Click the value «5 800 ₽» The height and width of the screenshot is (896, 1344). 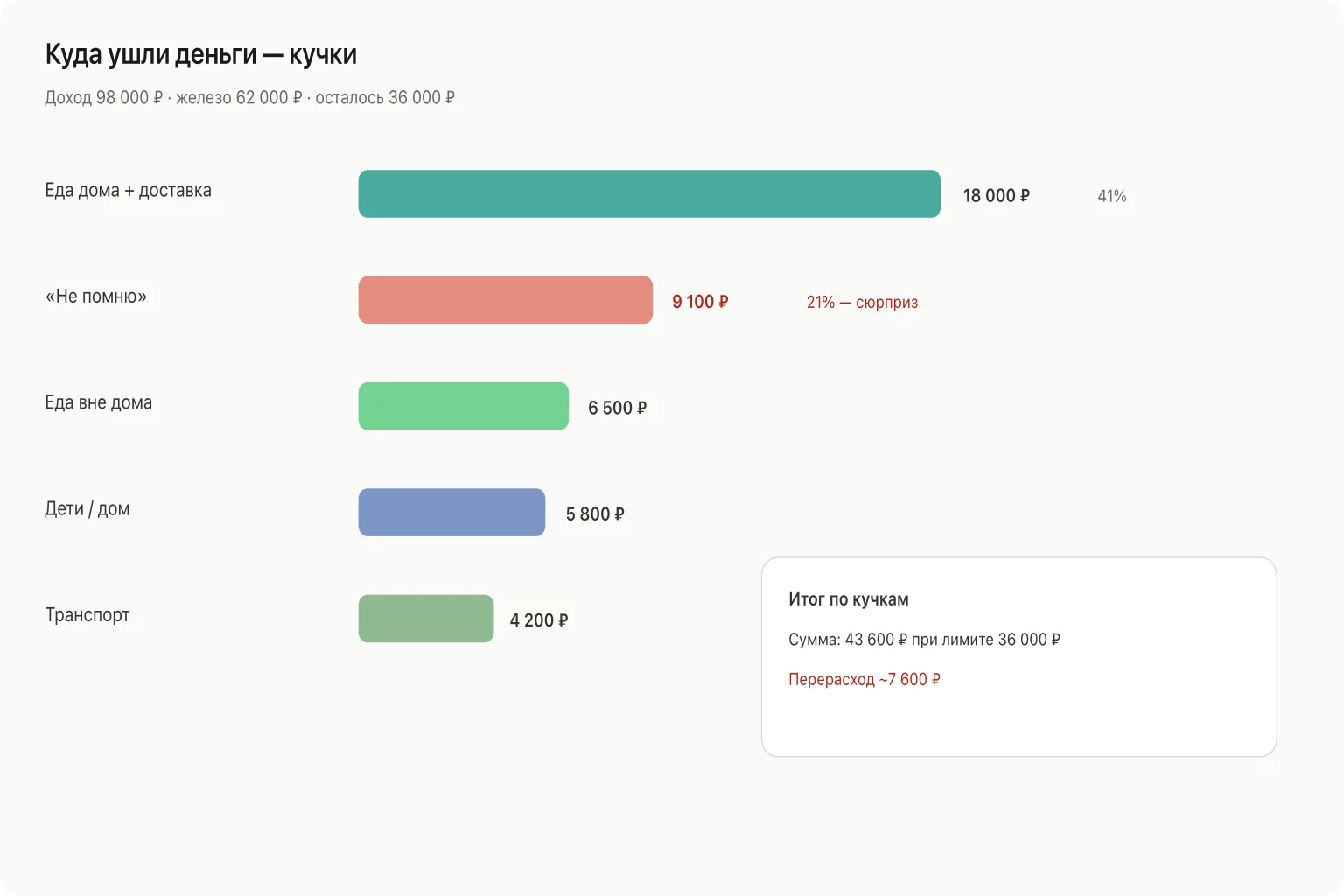(595, 514)
